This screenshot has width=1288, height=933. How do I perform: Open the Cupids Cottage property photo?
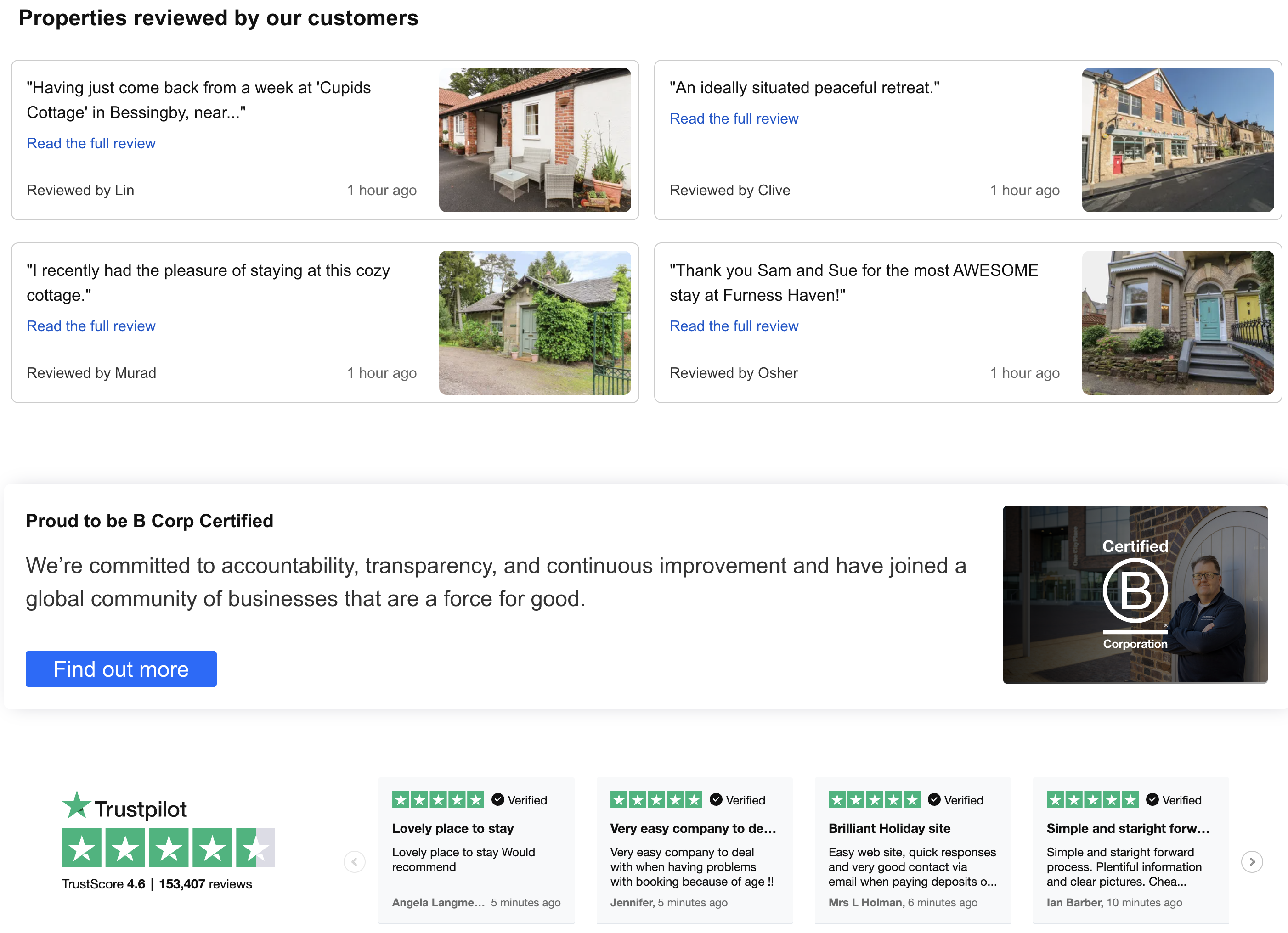tap(534, 140)
